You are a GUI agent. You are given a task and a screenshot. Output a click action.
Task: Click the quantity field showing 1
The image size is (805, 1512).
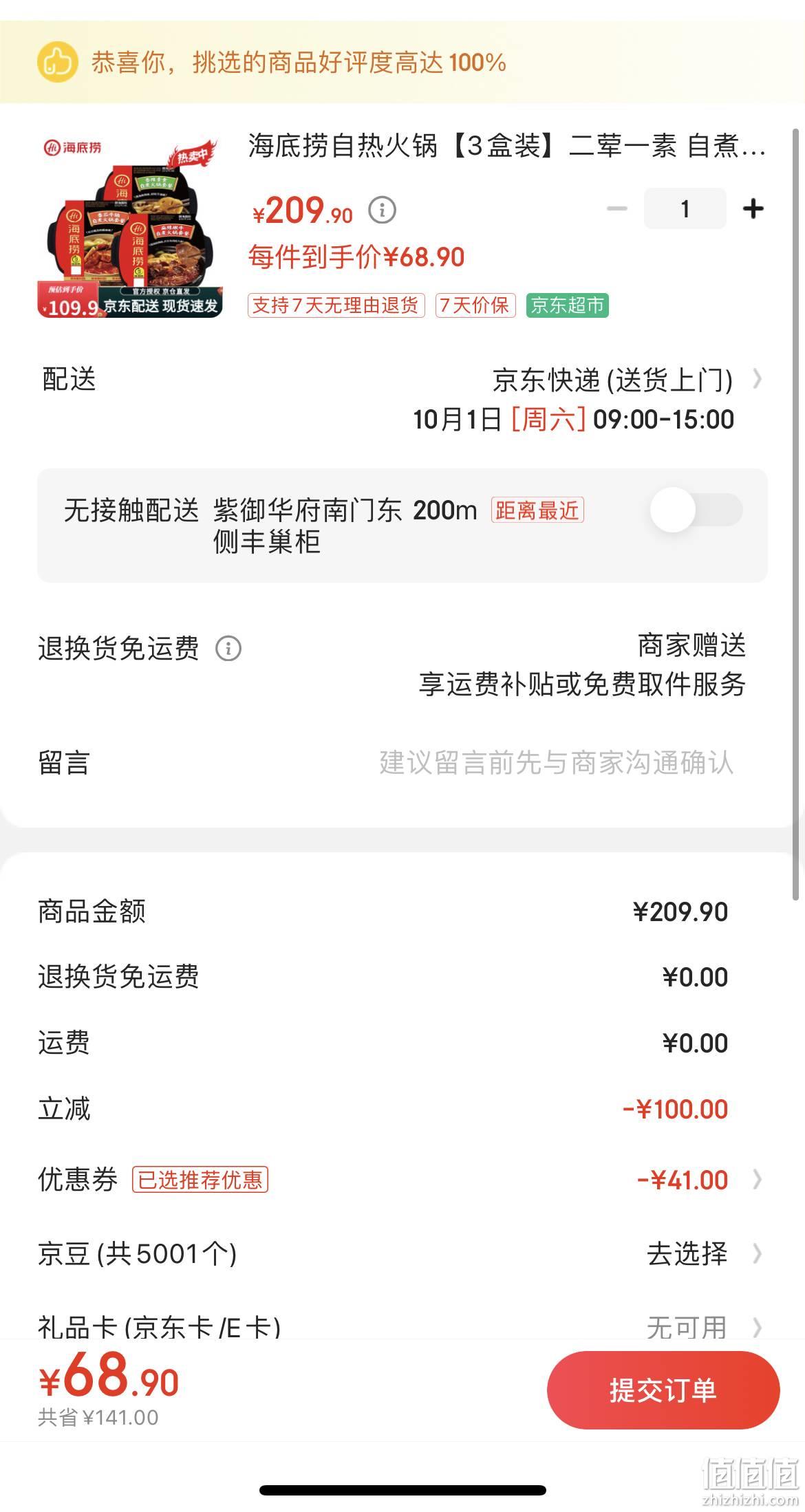685,208
